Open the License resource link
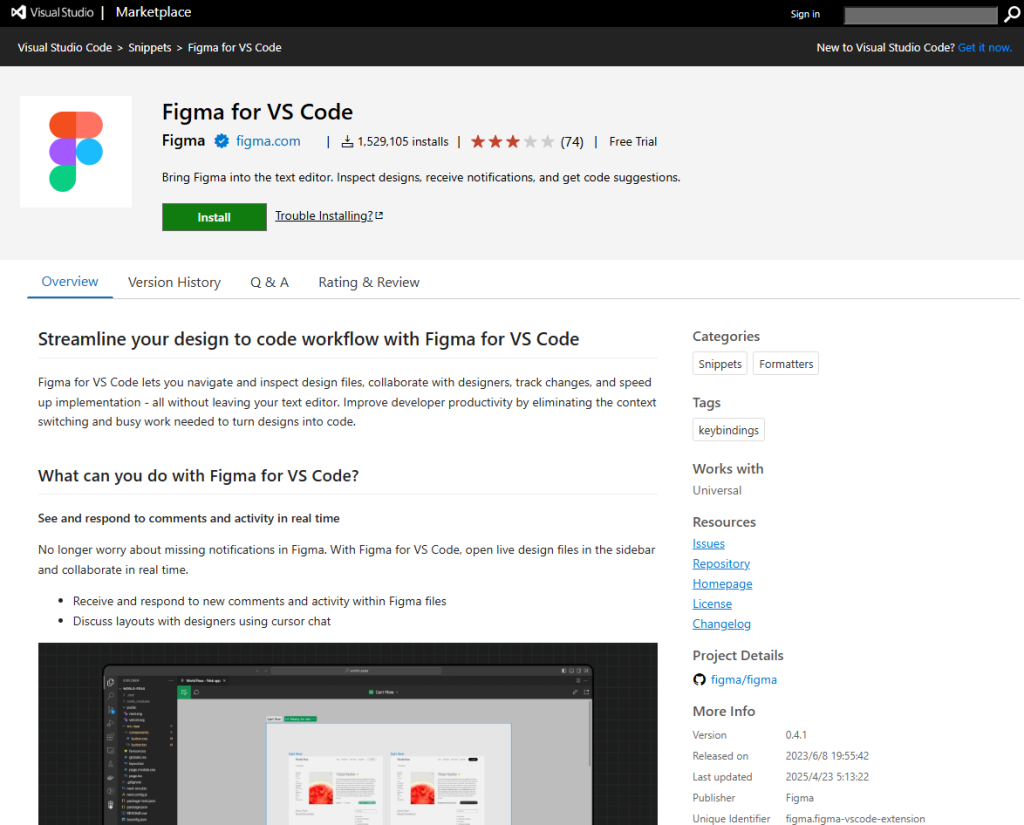This screenshot has width=1024, height=825. [712, 604]
